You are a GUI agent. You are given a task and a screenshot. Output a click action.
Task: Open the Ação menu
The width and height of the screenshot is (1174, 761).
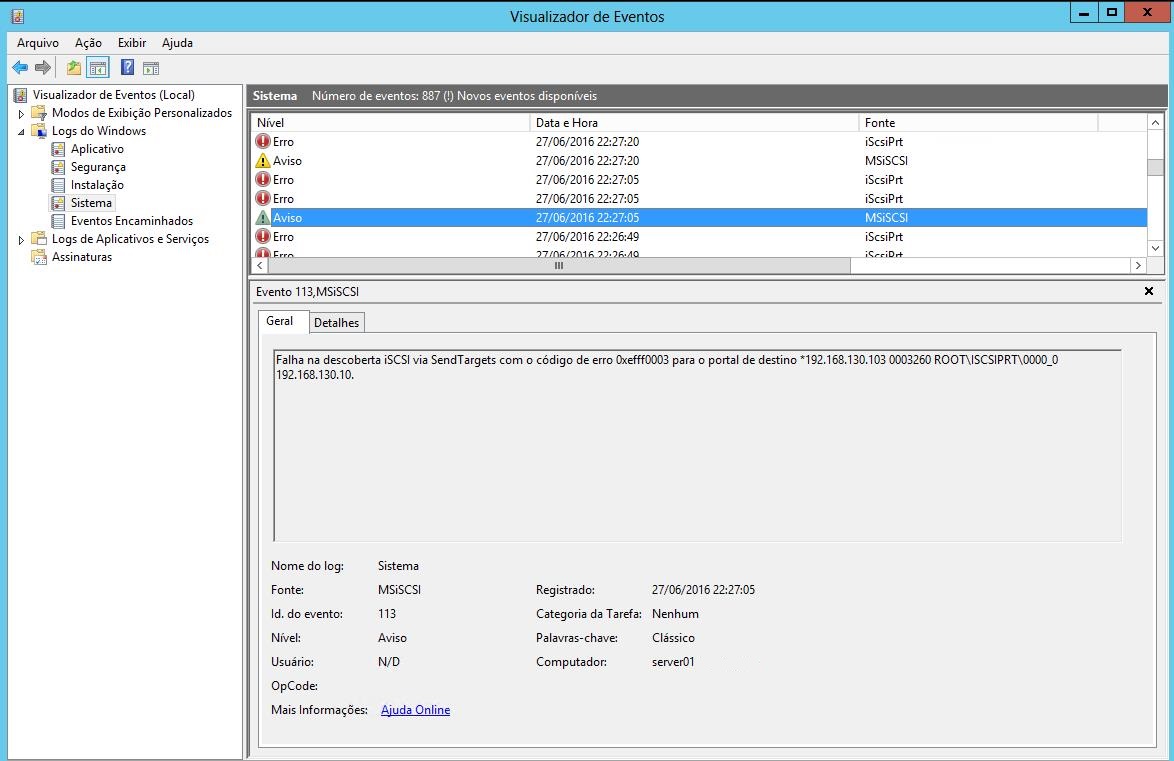(88, 43)
